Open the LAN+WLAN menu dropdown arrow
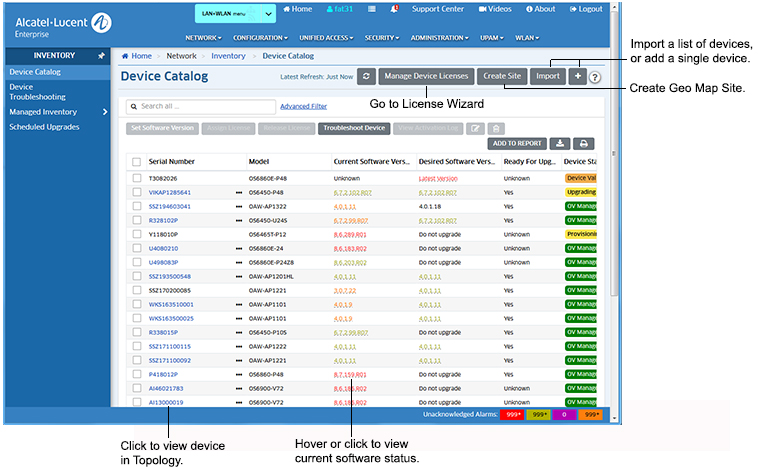The width and height of the screenshot is (758, 469). 268,14
